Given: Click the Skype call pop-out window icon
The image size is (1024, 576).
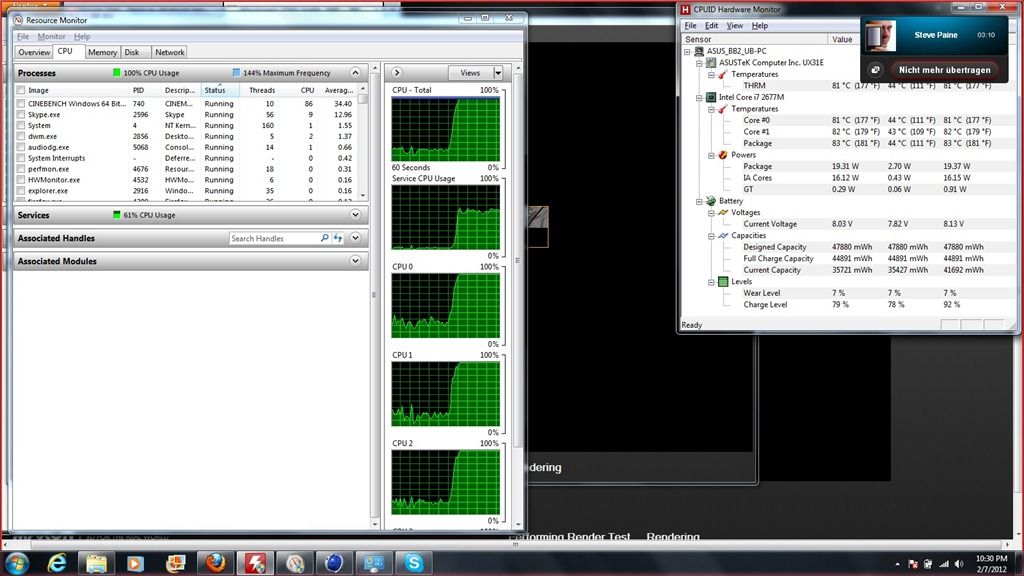Looking at the screenshot, I should 875,70.
